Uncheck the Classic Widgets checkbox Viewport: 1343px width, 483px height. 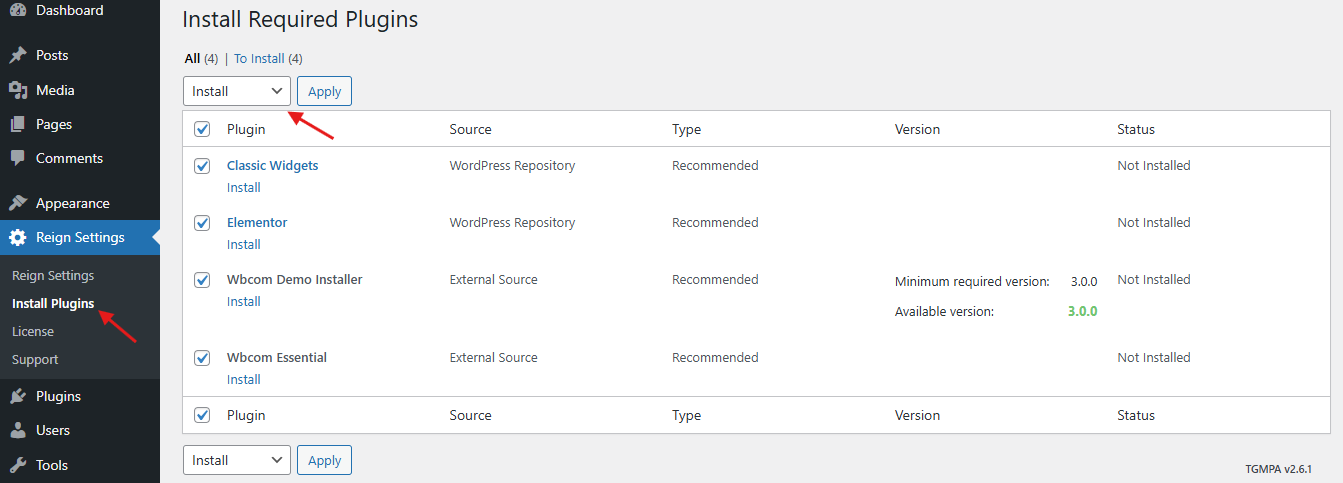point(202,166)
